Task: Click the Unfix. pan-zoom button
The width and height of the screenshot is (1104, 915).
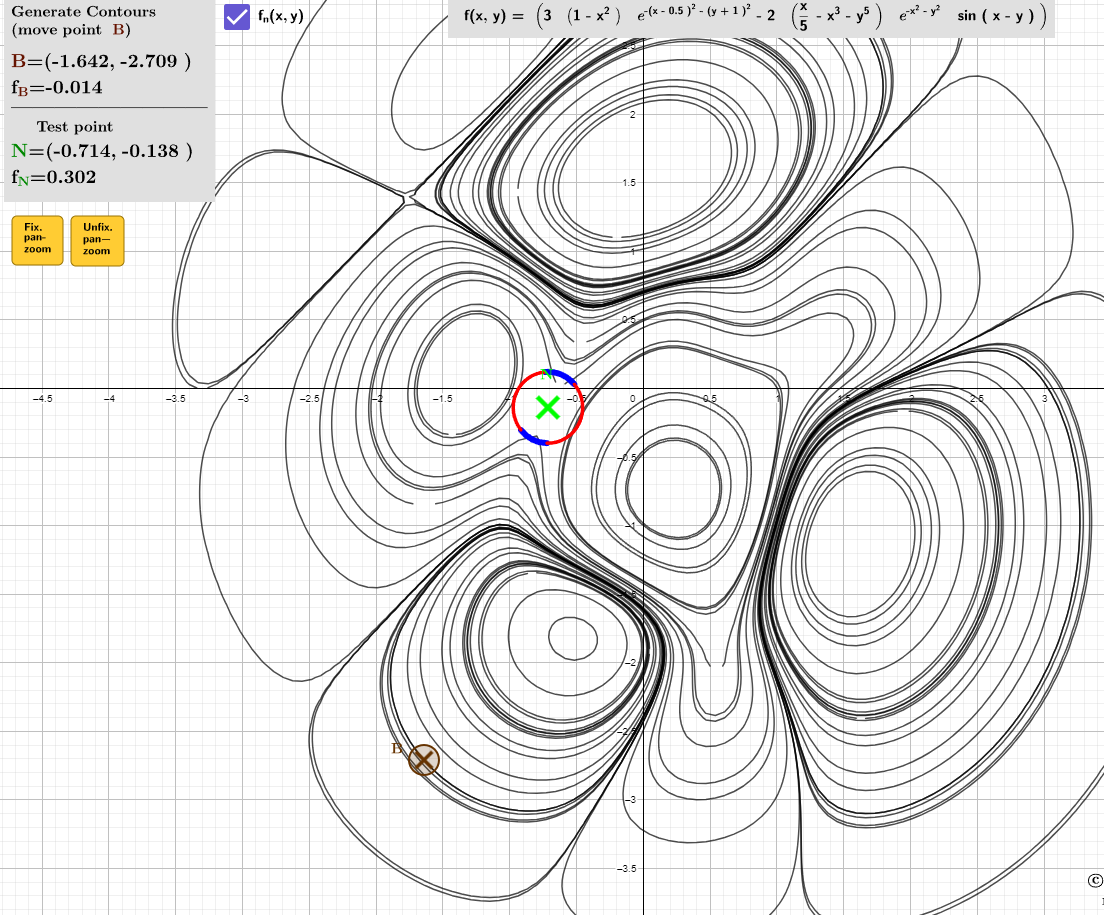Action: point(97,241)
